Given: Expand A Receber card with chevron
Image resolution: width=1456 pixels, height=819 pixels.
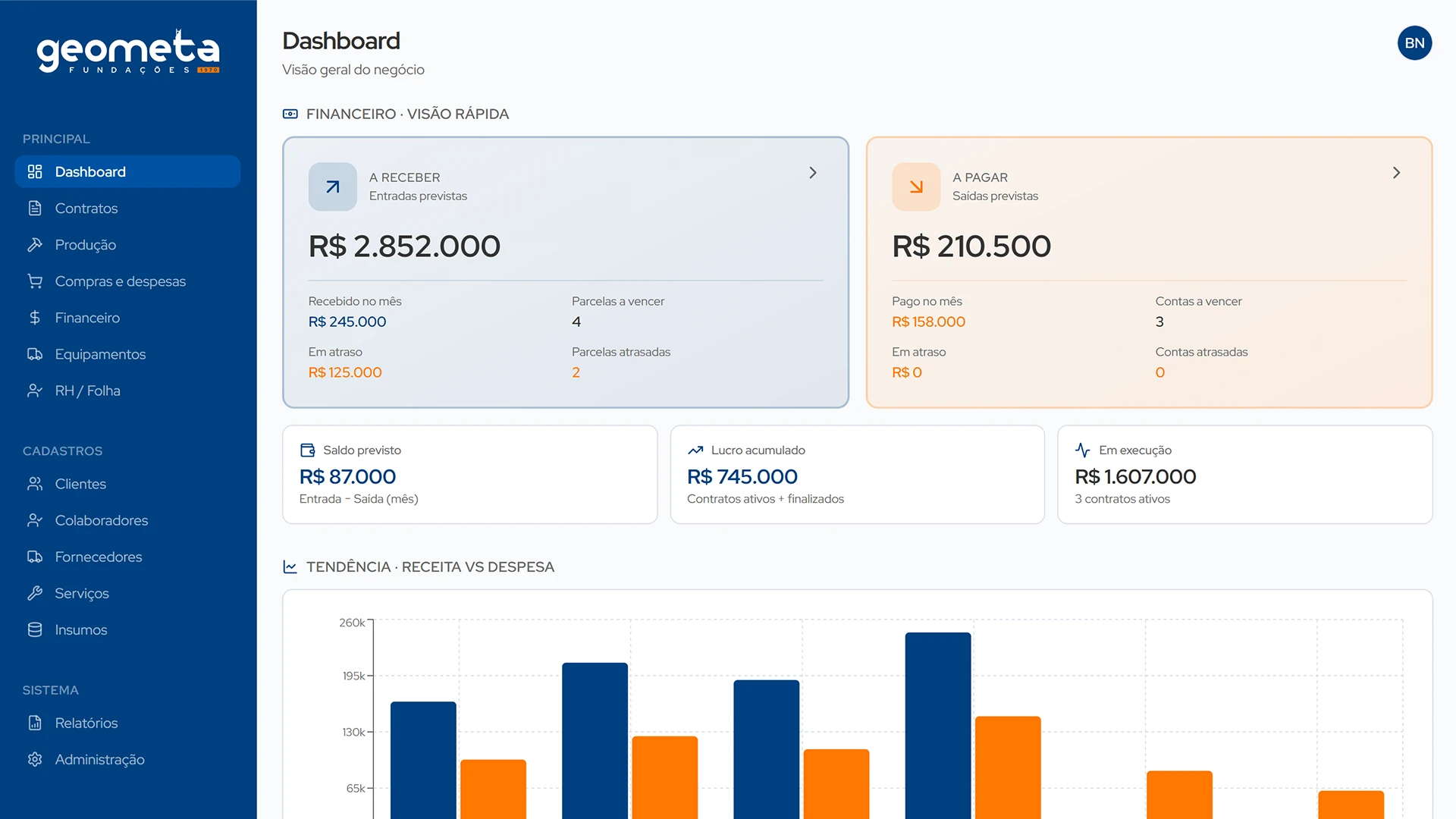Looking at the screenshot, I should tap(813, 173).
